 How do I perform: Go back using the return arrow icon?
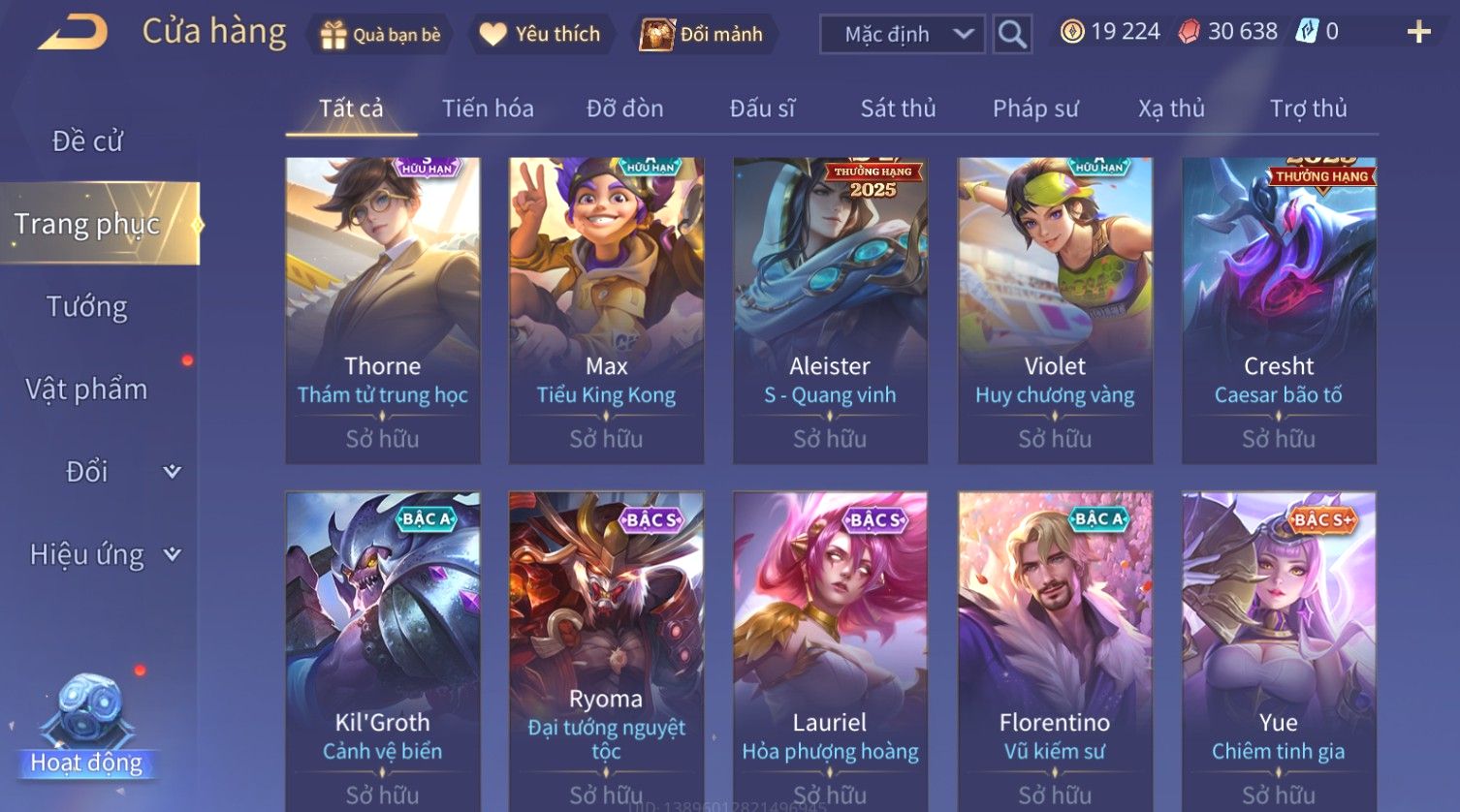(73, 33)
